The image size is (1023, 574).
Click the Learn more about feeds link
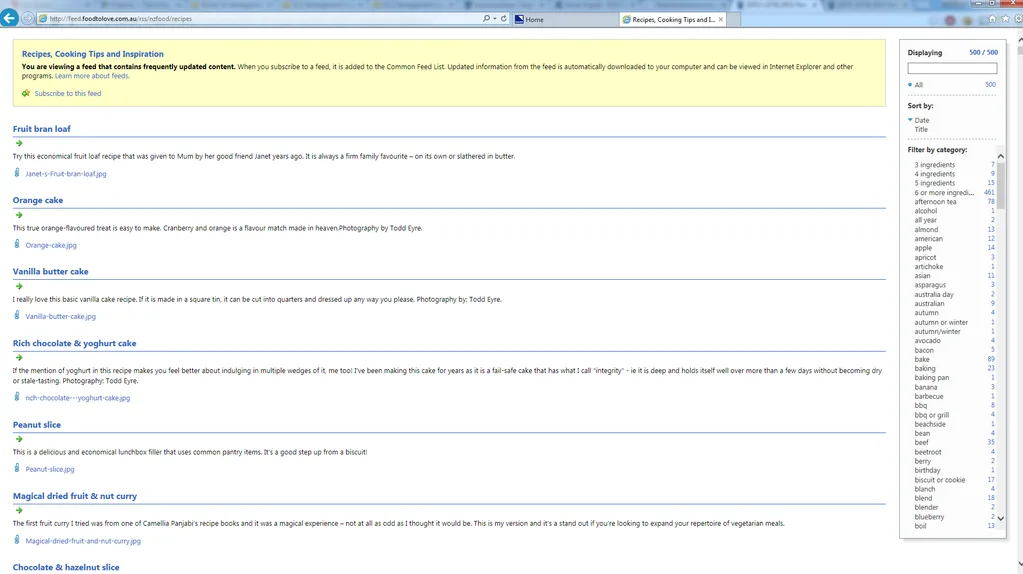[92, 76]
